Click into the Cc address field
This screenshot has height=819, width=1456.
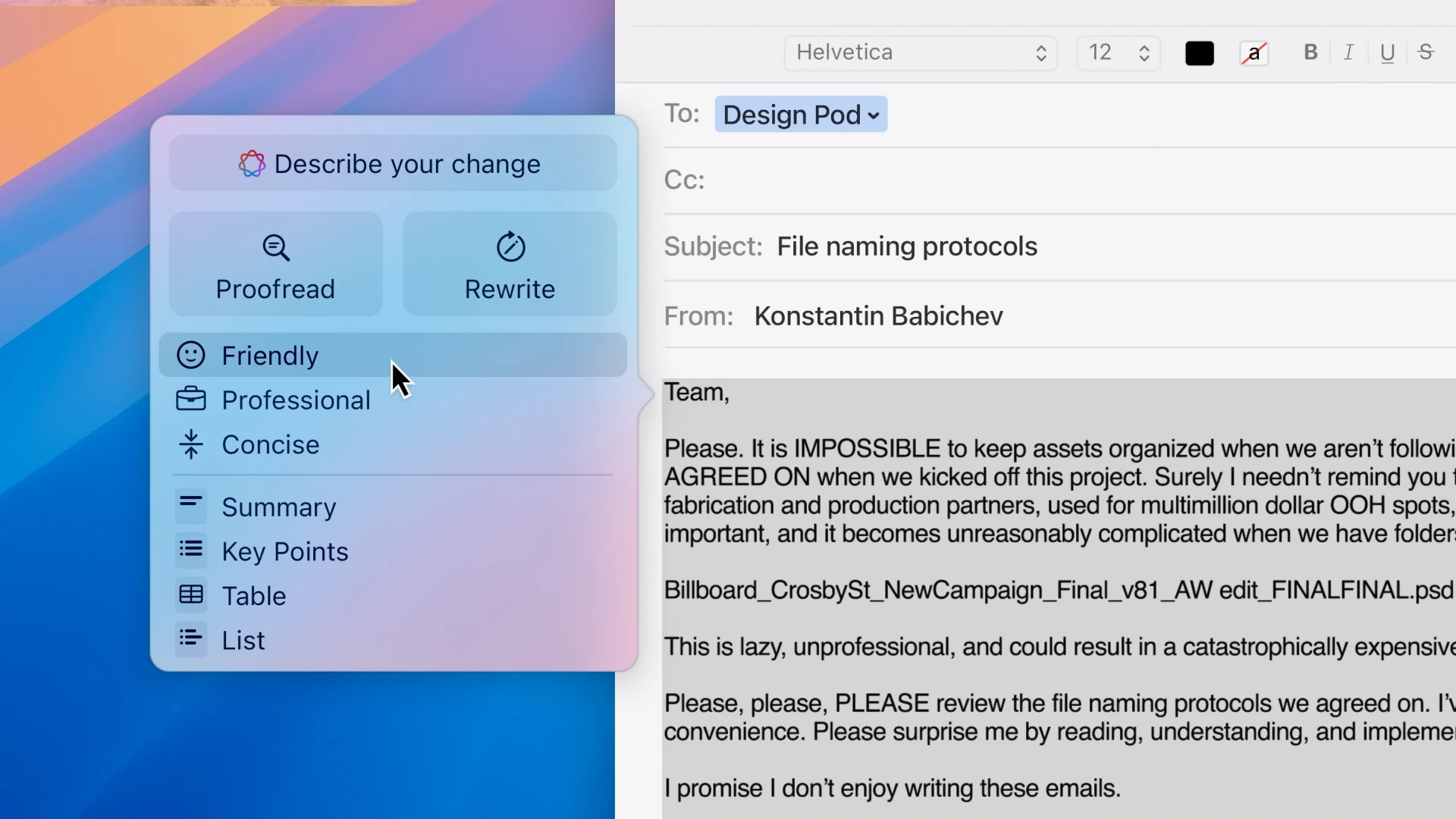pyautogui.click(x=1062, y=180)
